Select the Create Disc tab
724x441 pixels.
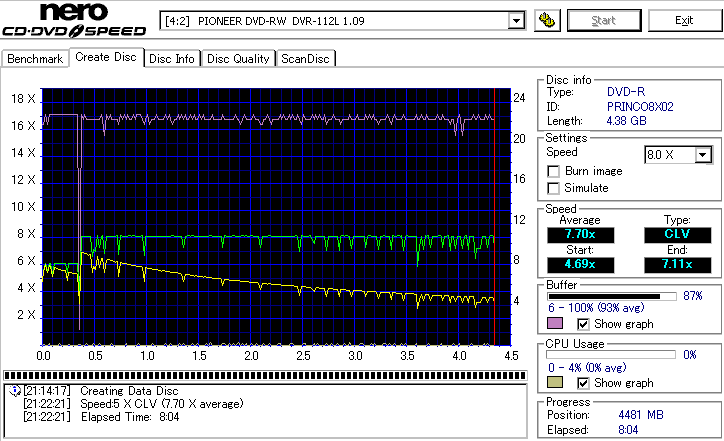tap(106, 58)
